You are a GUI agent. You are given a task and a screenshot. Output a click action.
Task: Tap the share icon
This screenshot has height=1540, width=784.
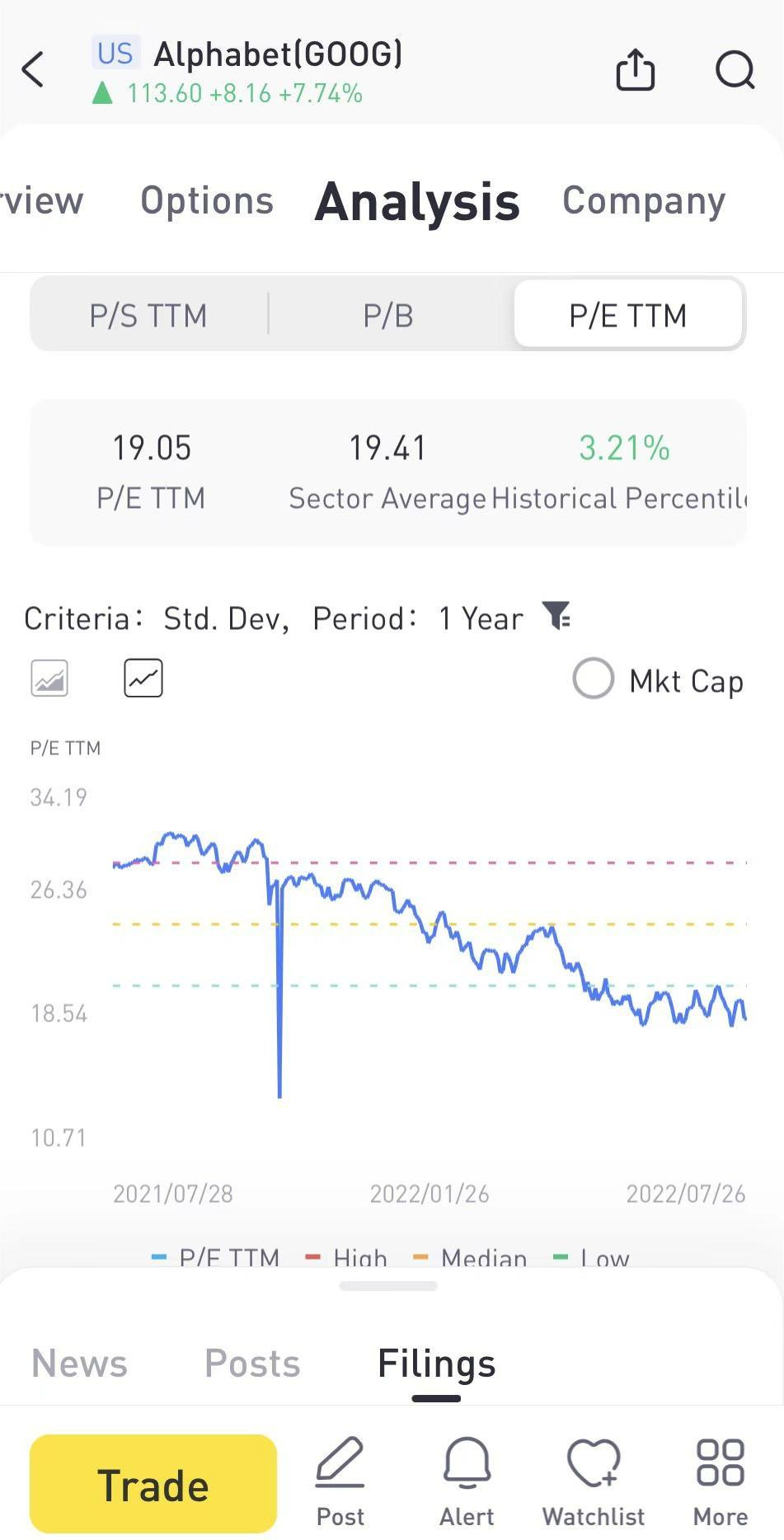tap(635, 69)
